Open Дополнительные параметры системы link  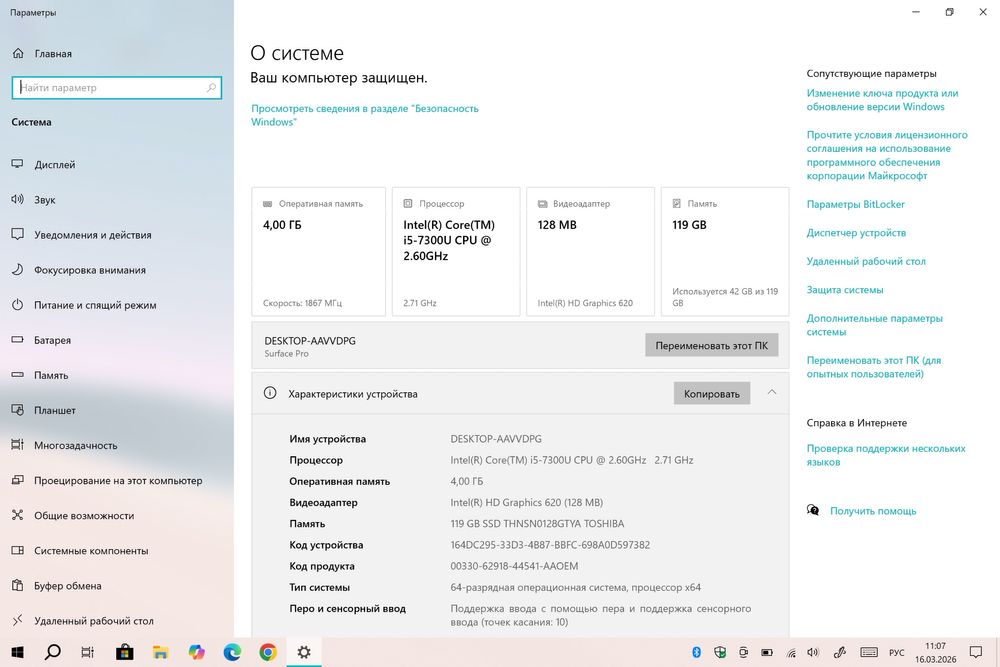tap(874, 325)
